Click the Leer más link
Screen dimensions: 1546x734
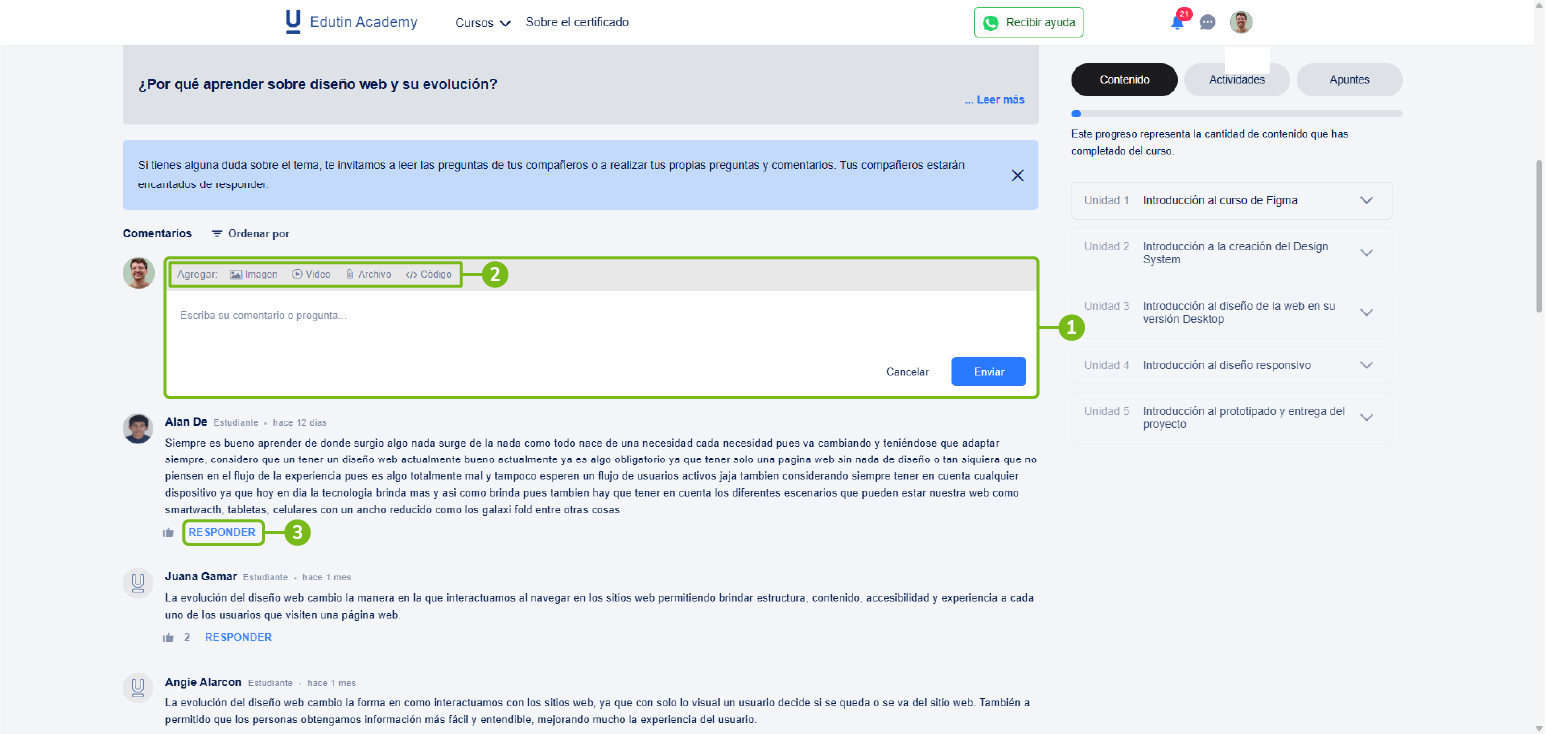(x=994, y=100)
